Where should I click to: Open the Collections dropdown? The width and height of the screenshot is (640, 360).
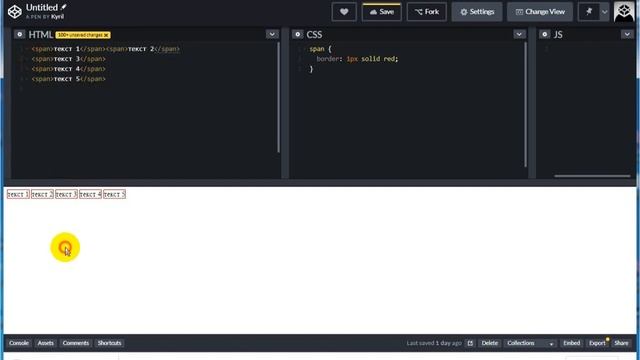tap(530, 343)
